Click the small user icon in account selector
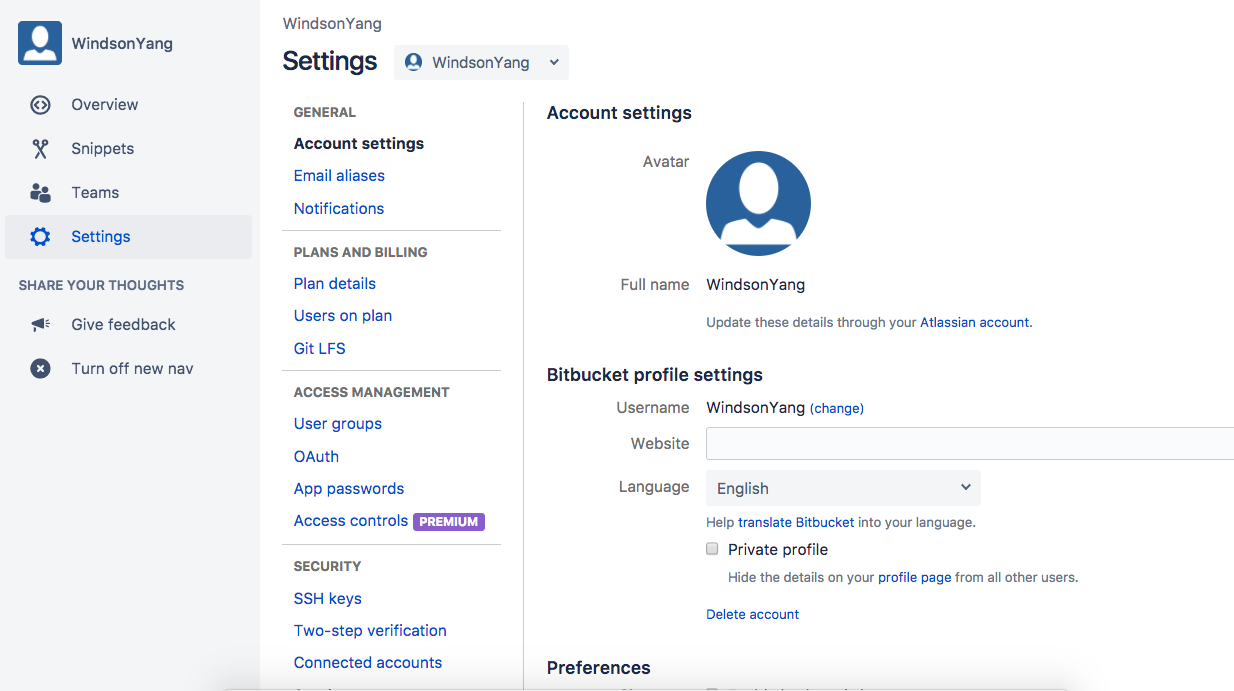1234x691 pixels. coord(413,62)
